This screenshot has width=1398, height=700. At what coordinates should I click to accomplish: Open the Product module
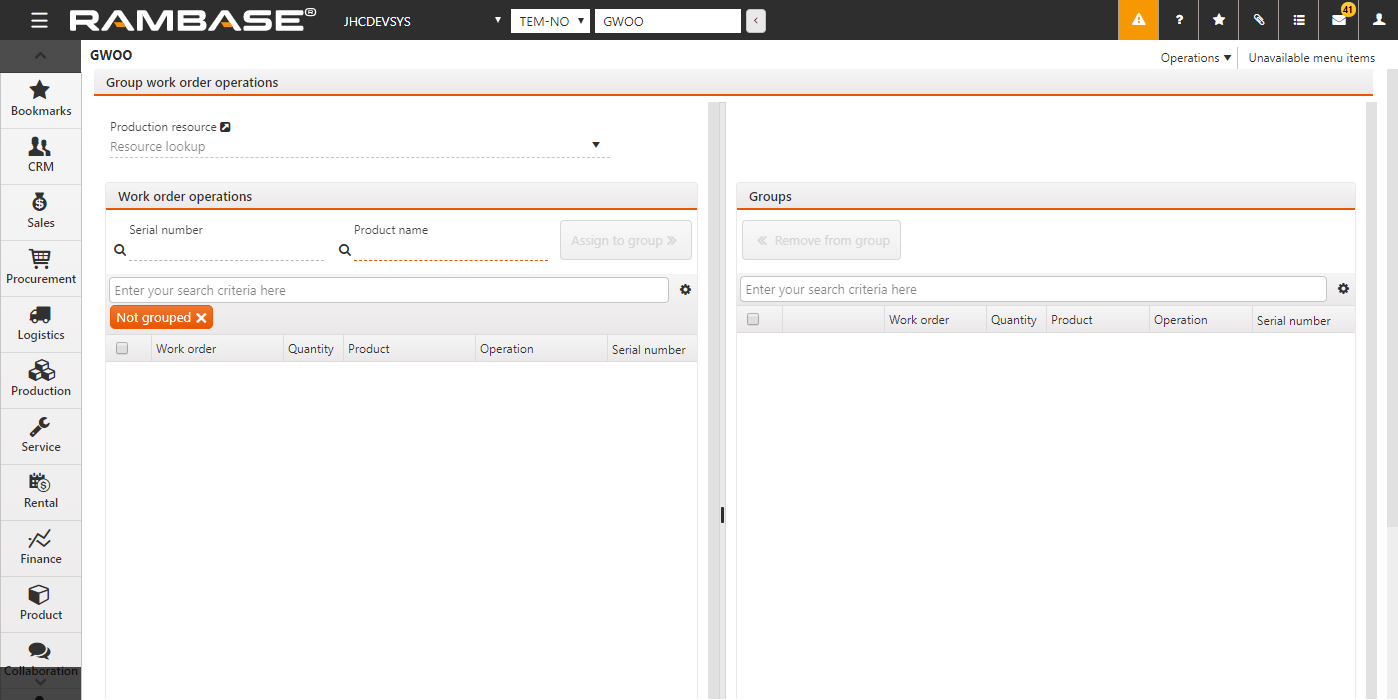[x=41, y=603]
